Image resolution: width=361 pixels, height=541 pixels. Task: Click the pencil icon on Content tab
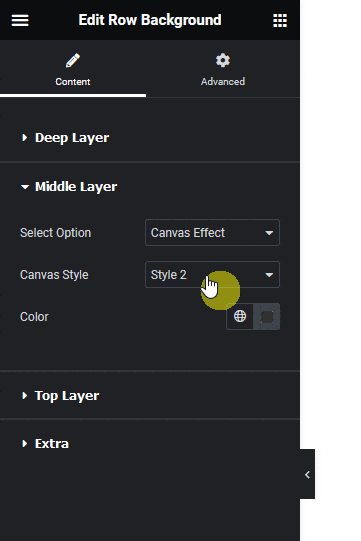tap(73, 61)
